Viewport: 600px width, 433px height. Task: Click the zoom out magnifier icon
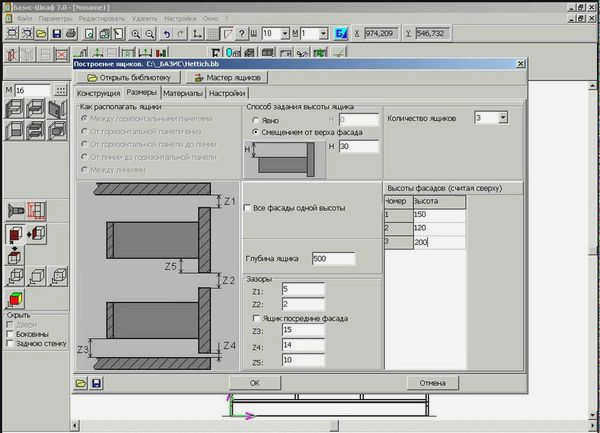click(150, 34)
